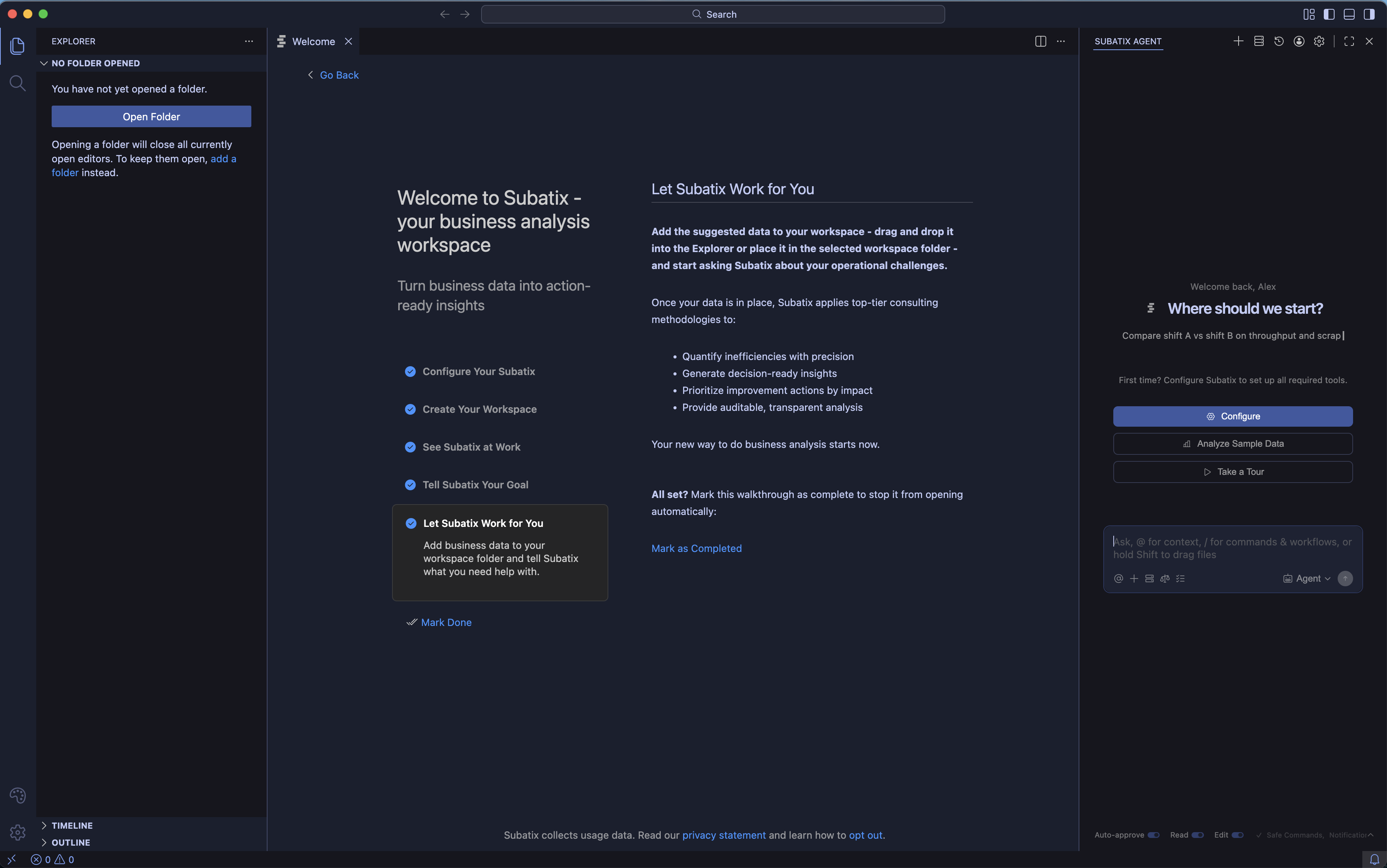Open the theme palette icon in the activity bar
1387x868 pixels.
[18, 795]
